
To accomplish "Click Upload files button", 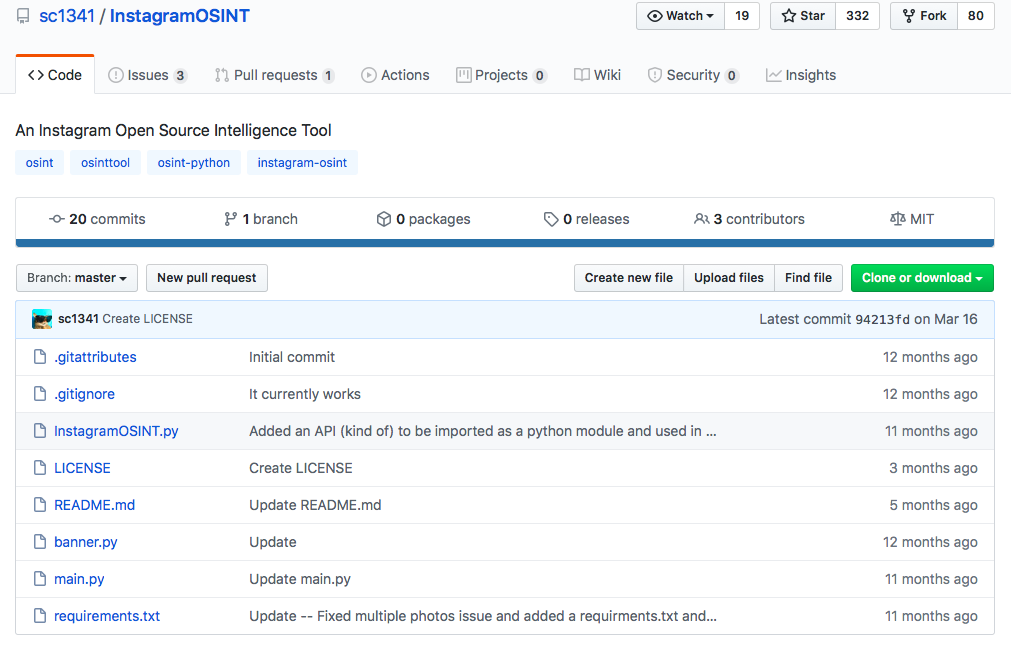I will [x=729, y=278].
